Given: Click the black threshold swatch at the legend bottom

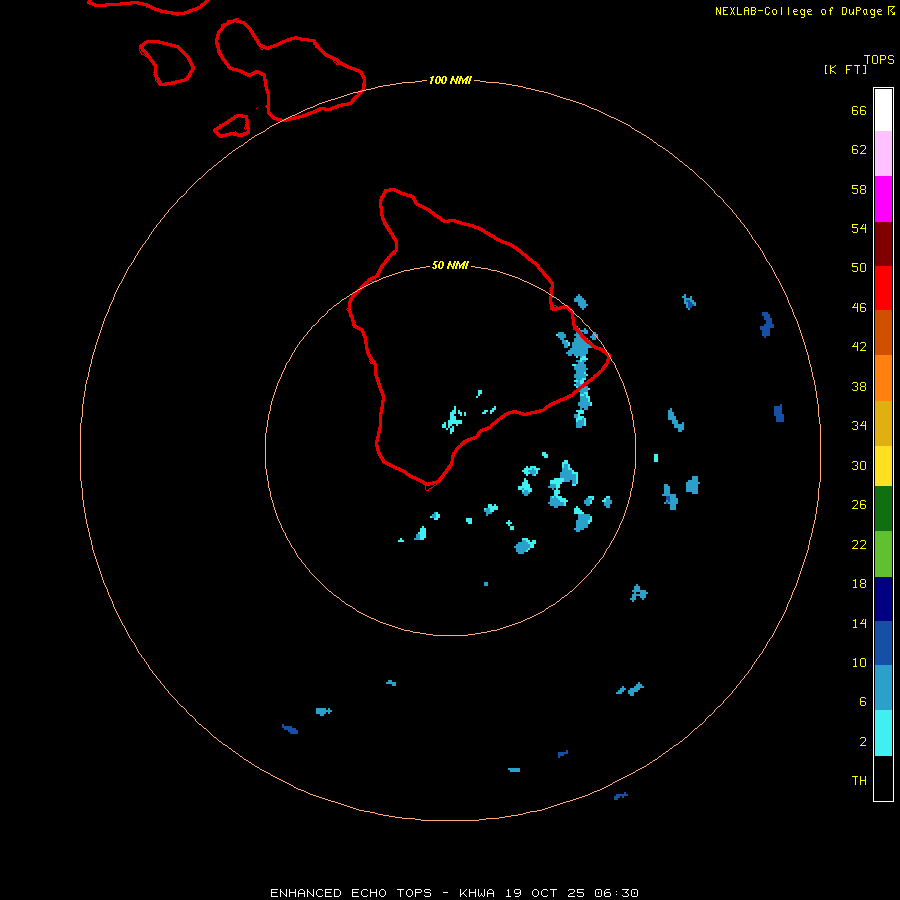Looking at the screenshot, I should 883,778.
